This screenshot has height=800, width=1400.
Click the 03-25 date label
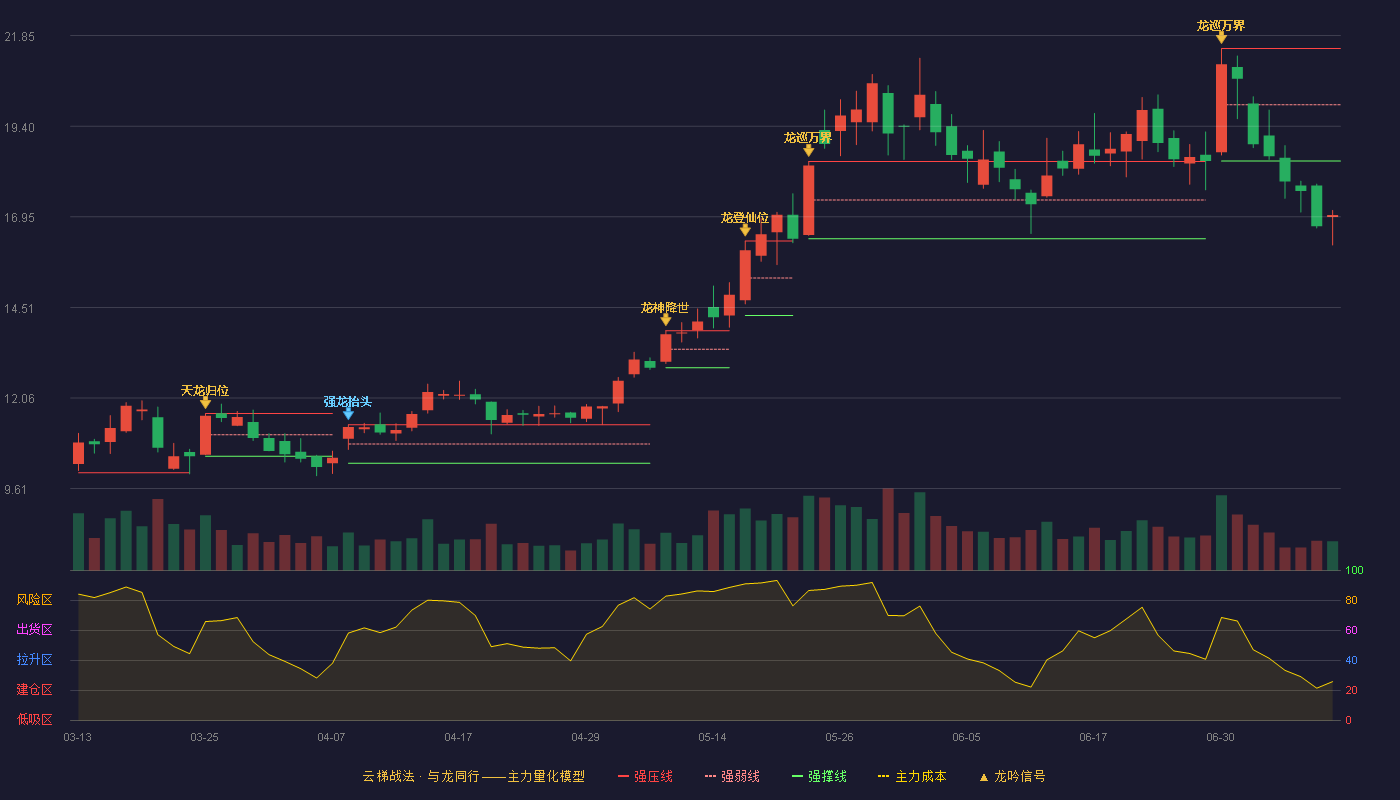click(204, 737)
